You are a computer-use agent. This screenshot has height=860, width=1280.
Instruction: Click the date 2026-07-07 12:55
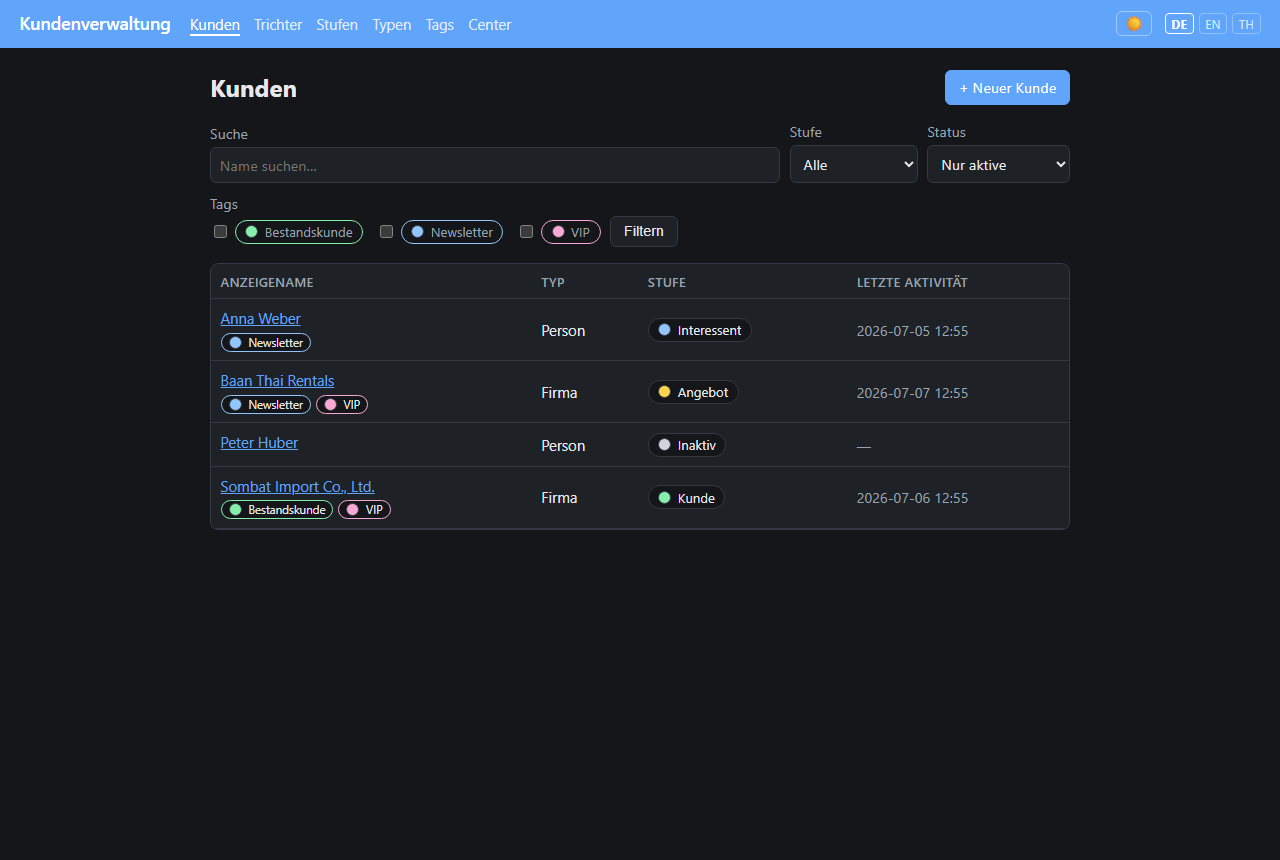912,393
